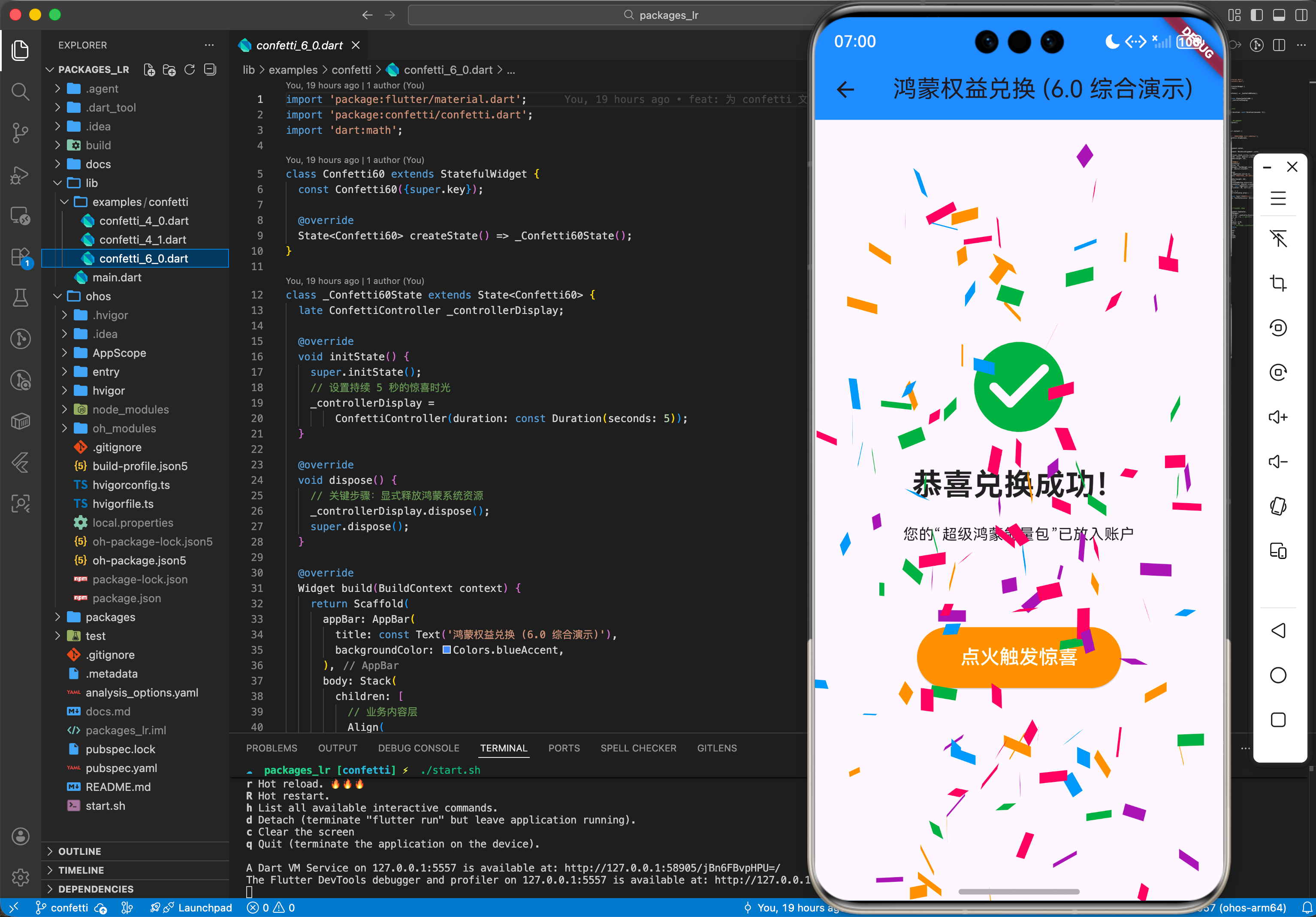This screenshot has height=917, width=1316.
Task: Open the Extensions view with badge
Action: tap(21, 257)
